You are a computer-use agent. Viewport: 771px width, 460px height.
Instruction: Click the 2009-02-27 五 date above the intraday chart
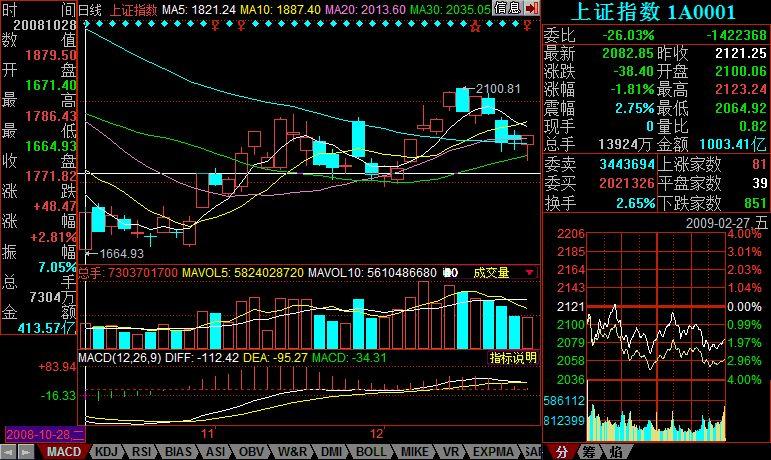[x=726, y=223]
